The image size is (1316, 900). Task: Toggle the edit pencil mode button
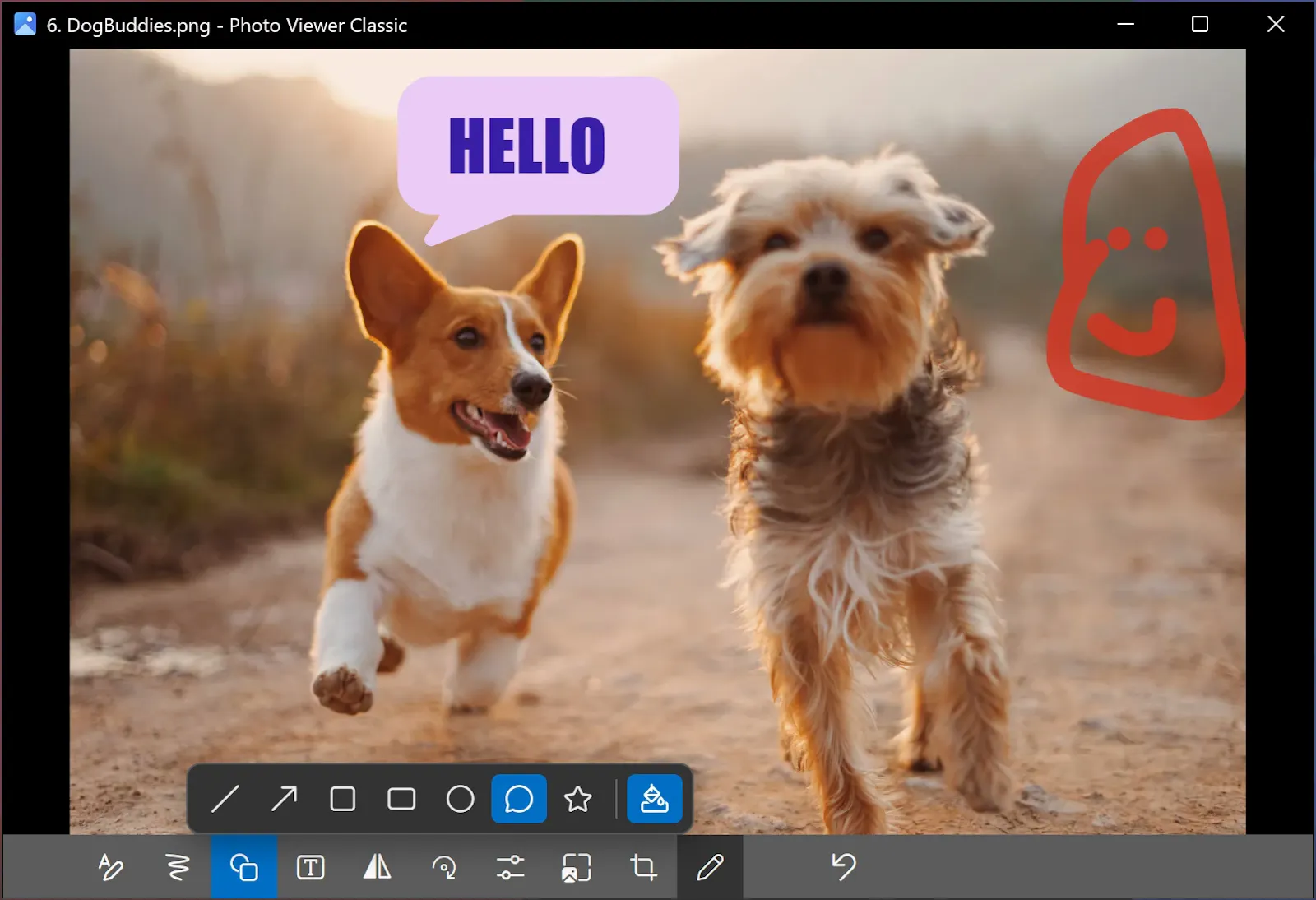[710, 867]
